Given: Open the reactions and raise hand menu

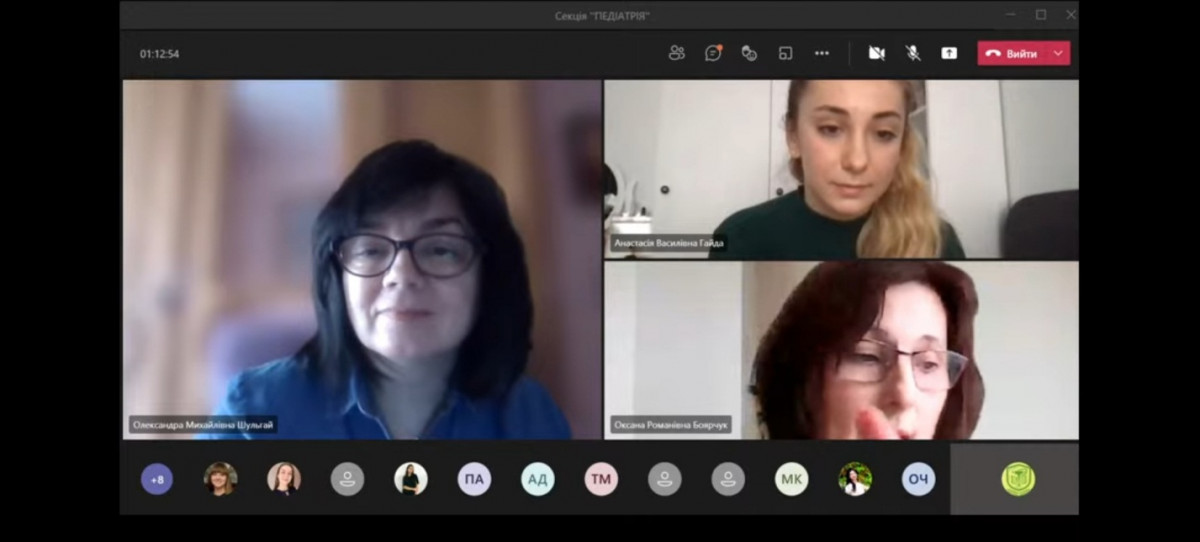Looking at the screenshot, I should (749, 53).
